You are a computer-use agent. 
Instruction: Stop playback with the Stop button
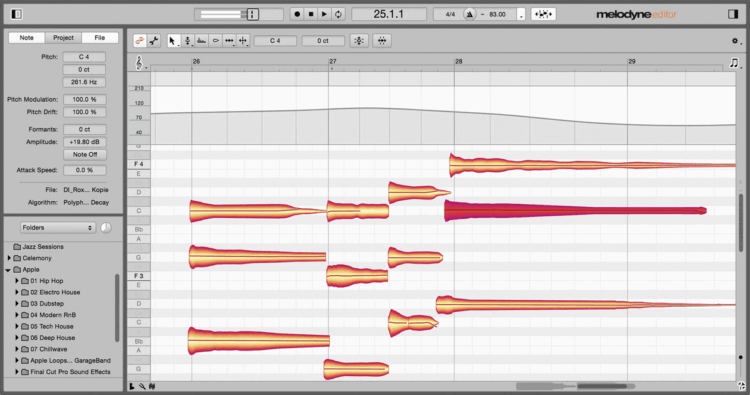tap(311, 14)
